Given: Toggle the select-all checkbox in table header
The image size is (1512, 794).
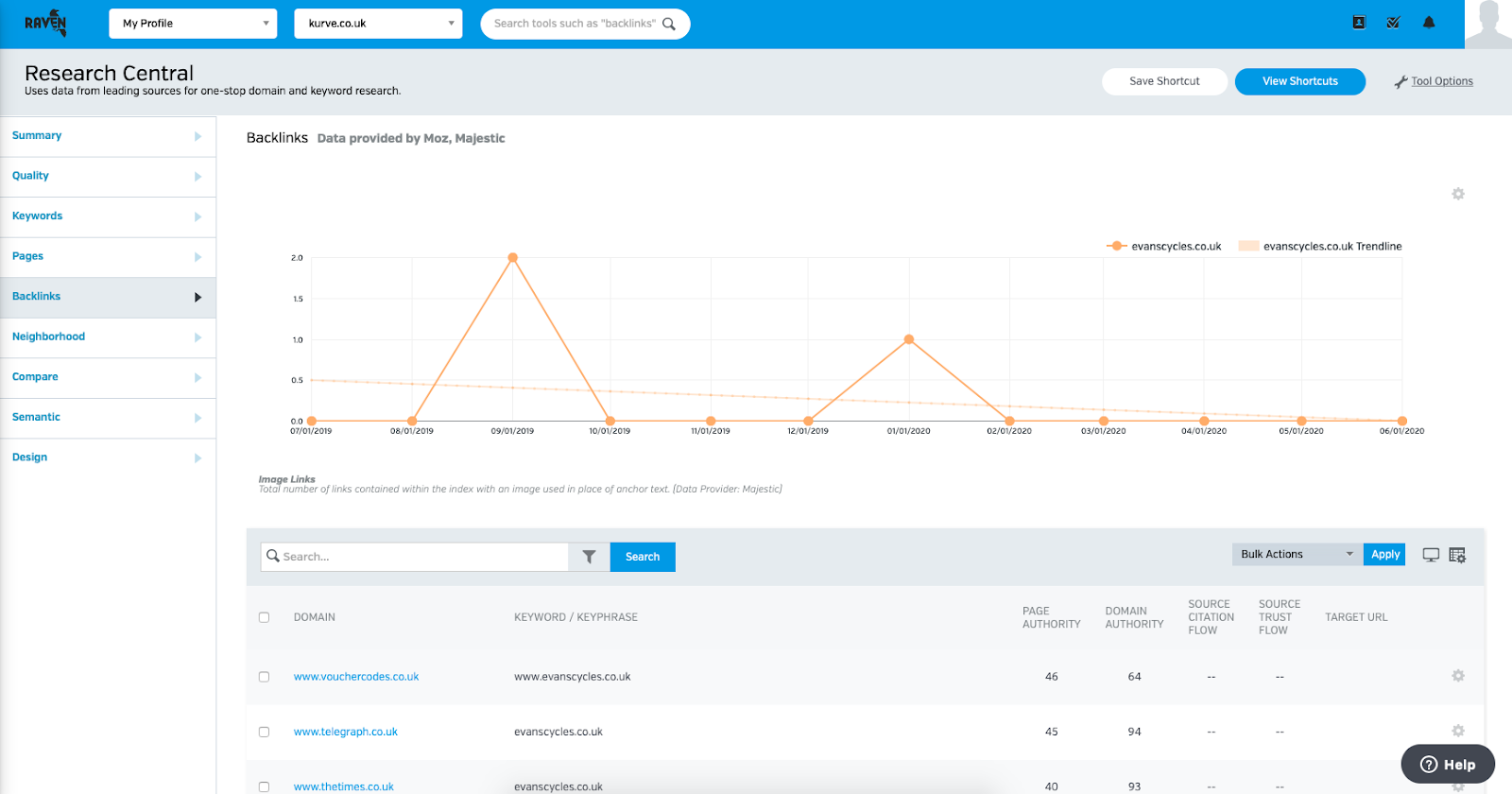Looking at the screenshot, I should click(264, 617).
